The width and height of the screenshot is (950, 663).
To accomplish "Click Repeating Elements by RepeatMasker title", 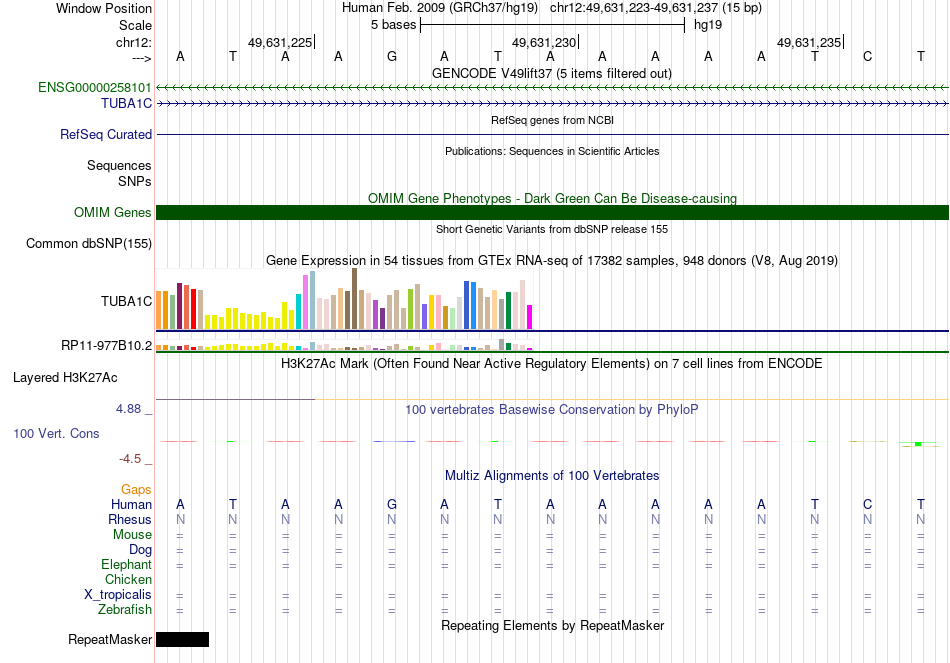I will point(553,625).
